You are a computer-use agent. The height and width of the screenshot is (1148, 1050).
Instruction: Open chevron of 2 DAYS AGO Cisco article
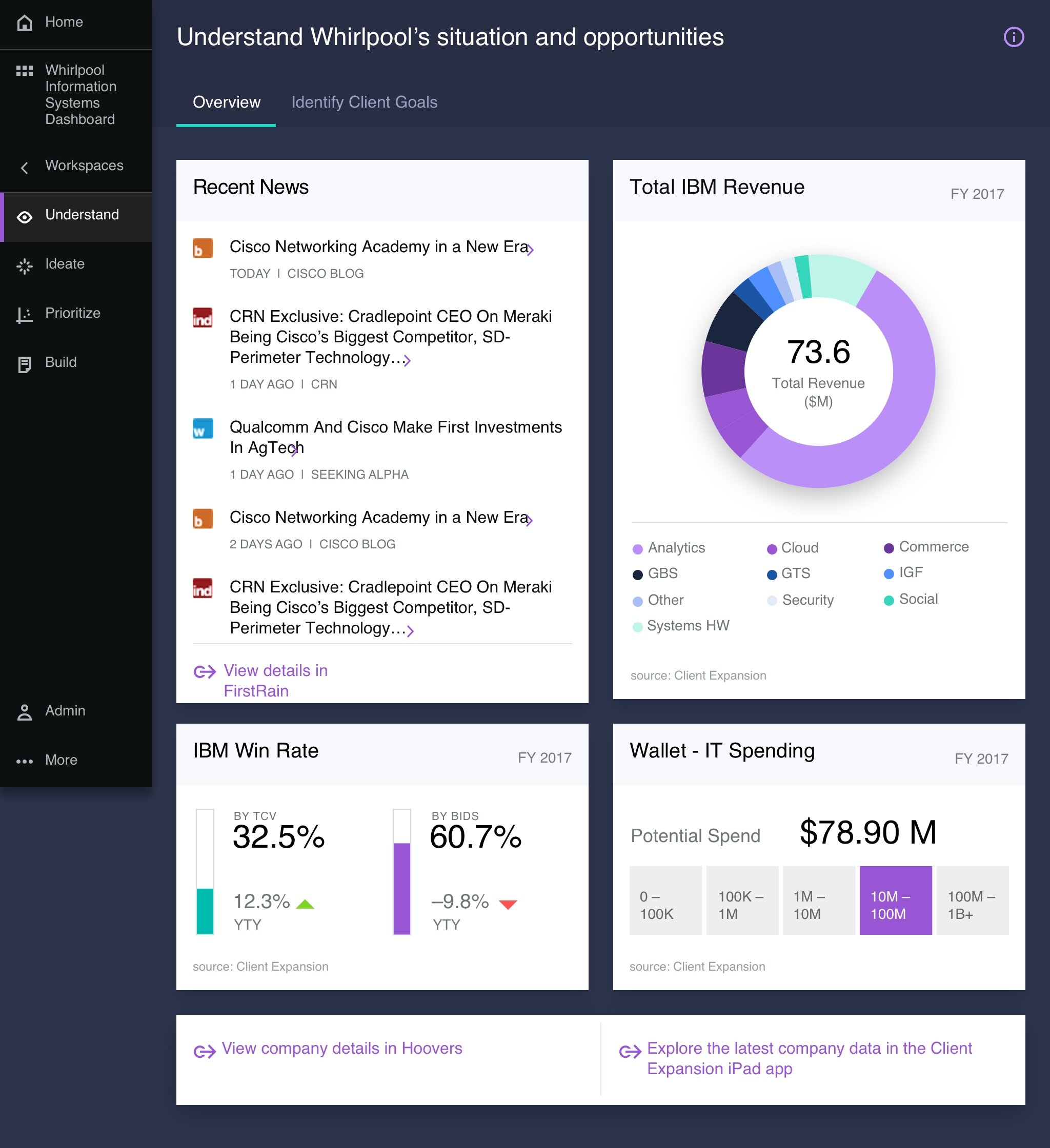[529, 520]
